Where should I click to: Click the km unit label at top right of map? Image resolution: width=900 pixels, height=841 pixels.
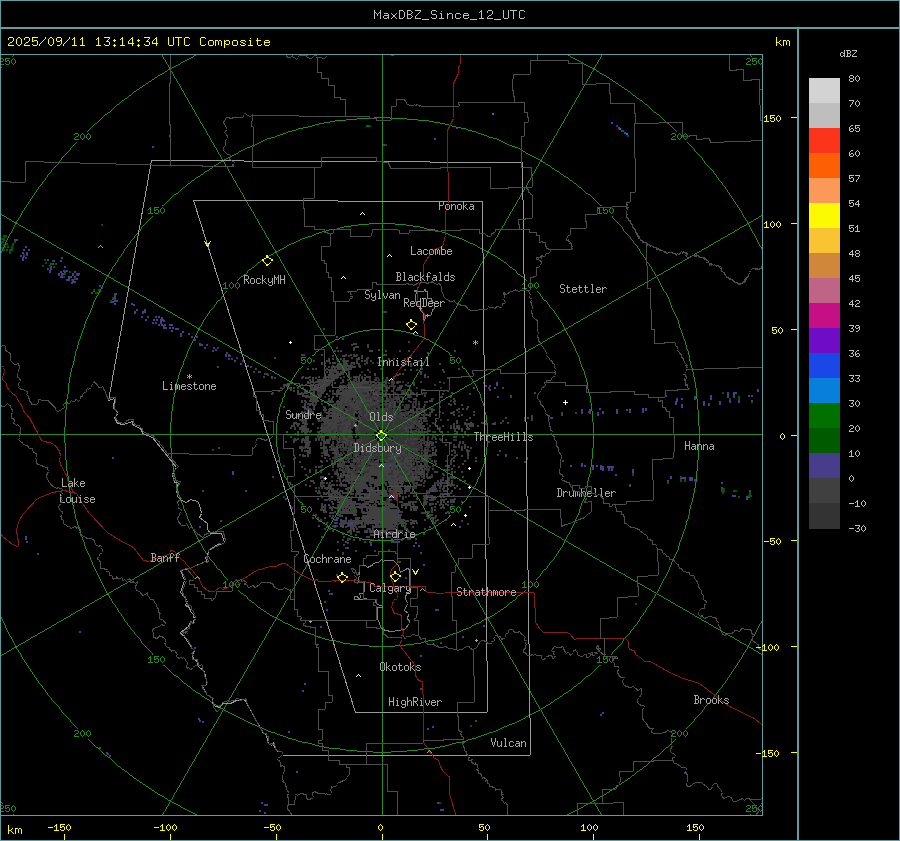[x=782, y=42]
